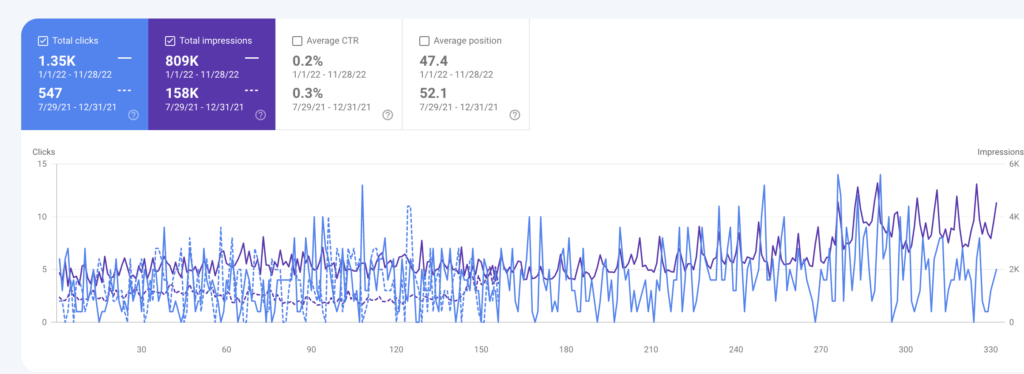
Task: Open help icon on Average CTR card
Action: point(387,115)
